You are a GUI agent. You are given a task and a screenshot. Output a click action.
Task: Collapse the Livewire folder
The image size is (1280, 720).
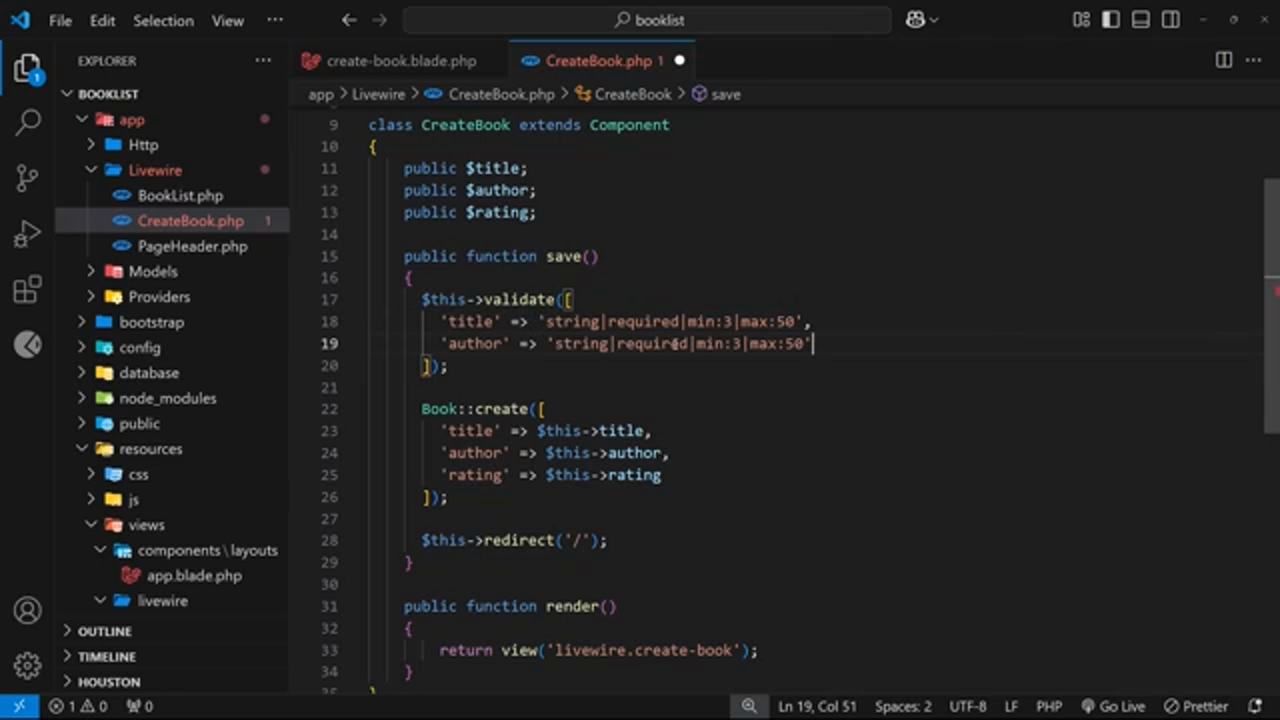tap(155, 170)
